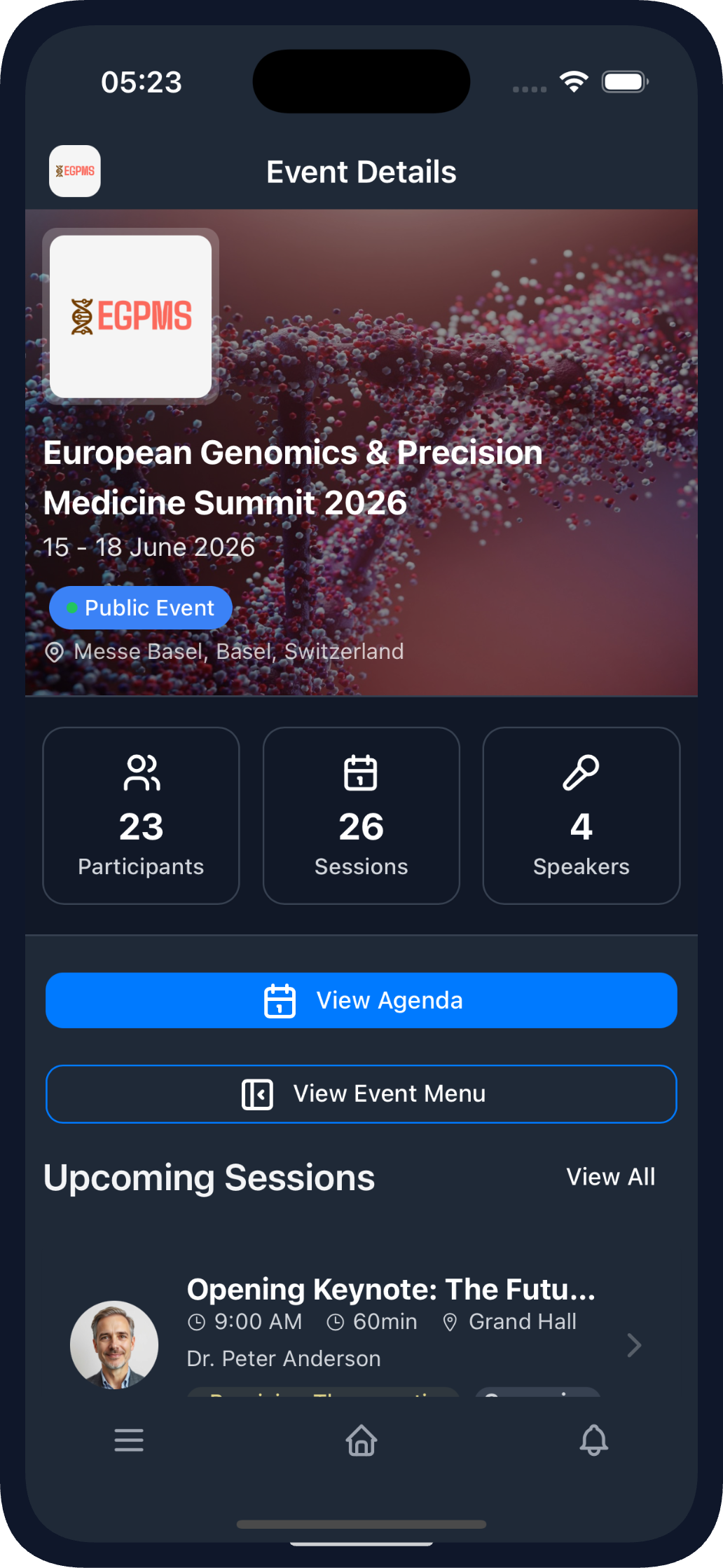Open the Opening Keynote session title
Screen dimensions: 723x1568
[391, 1289]
